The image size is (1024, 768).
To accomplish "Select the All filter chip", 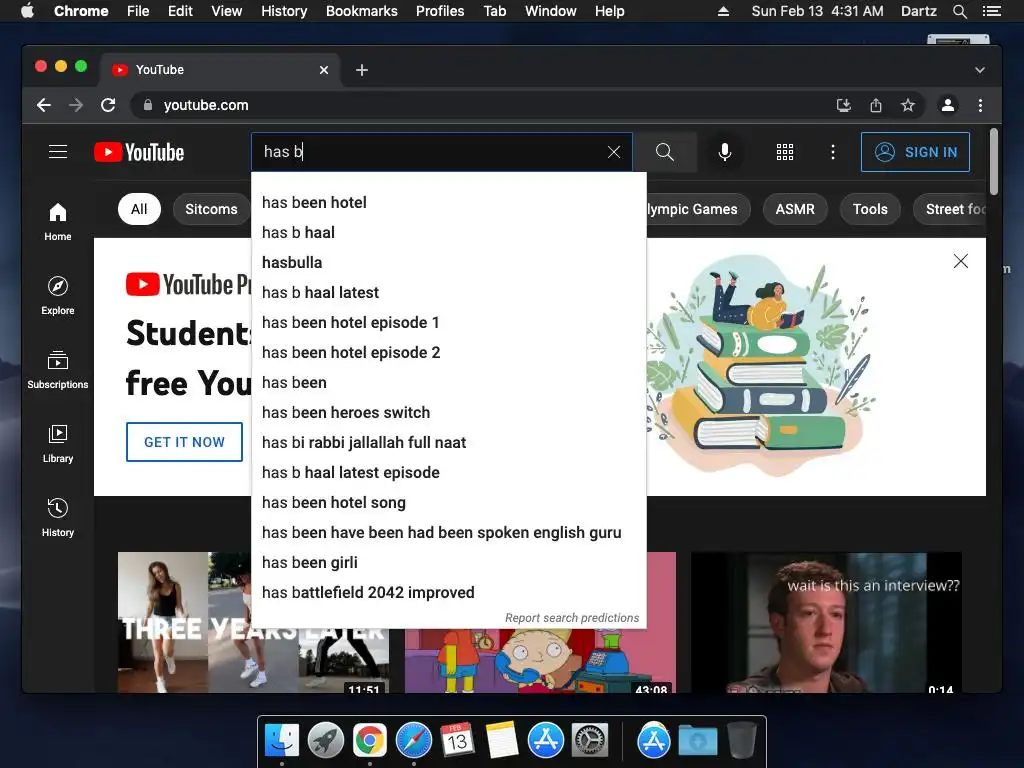I will [139, 209].
